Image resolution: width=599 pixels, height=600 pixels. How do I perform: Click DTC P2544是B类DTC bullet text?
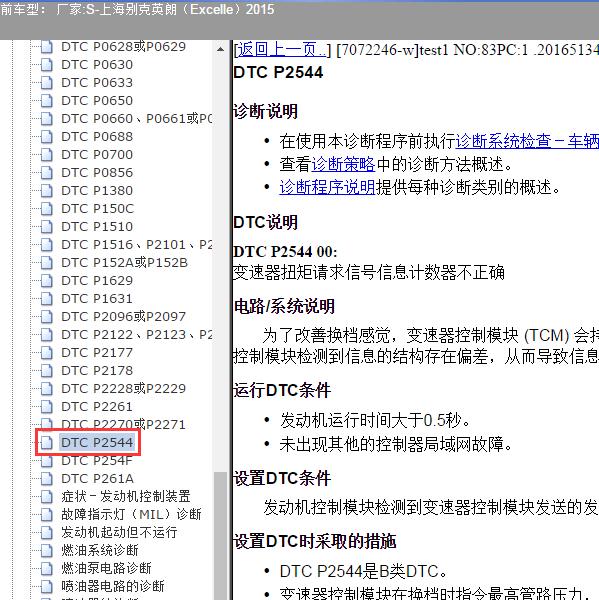coord(363,571)
